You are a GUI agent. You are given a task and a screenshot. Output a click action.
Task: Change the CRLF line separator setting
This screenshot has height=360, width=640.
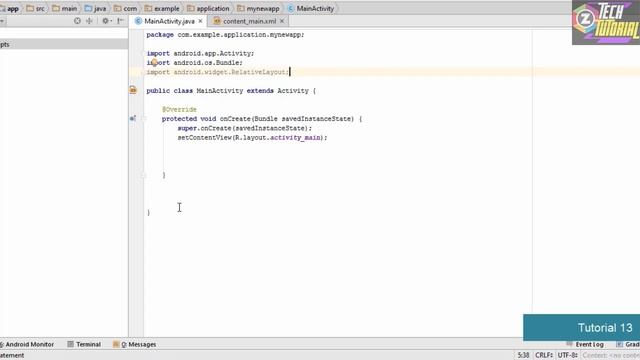pyautogui.click(x=544, y=355)
